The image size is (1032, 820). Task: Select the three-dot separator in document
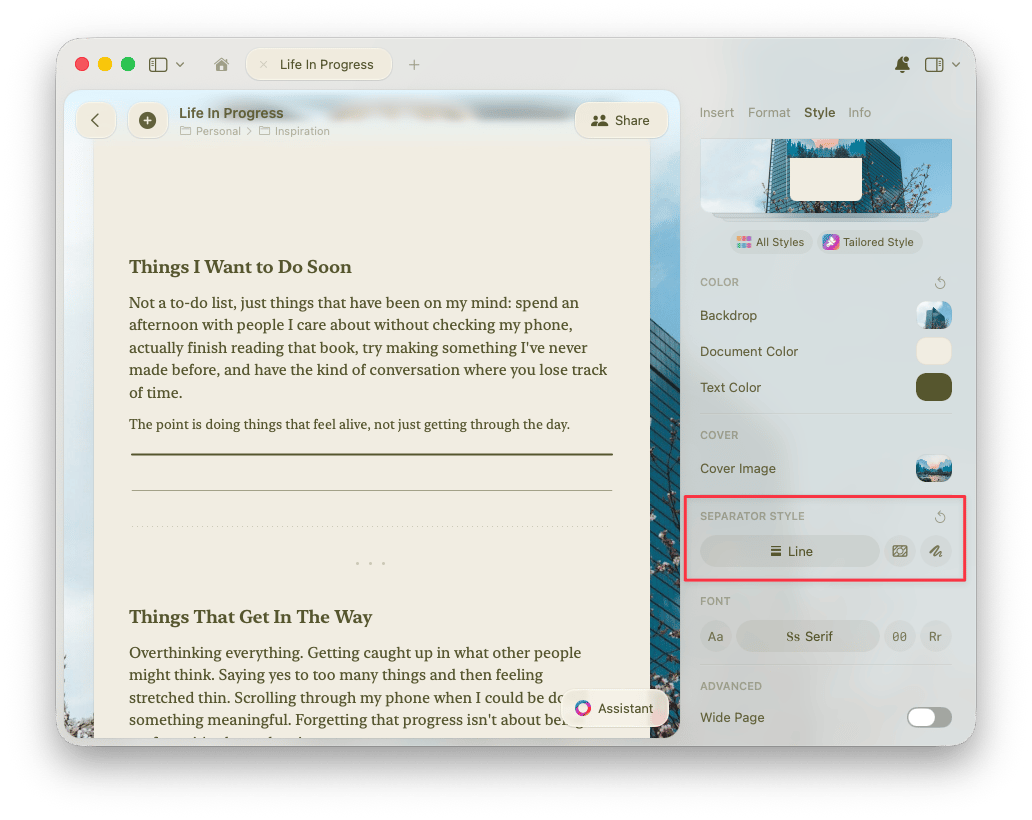(x=371, y=563)
